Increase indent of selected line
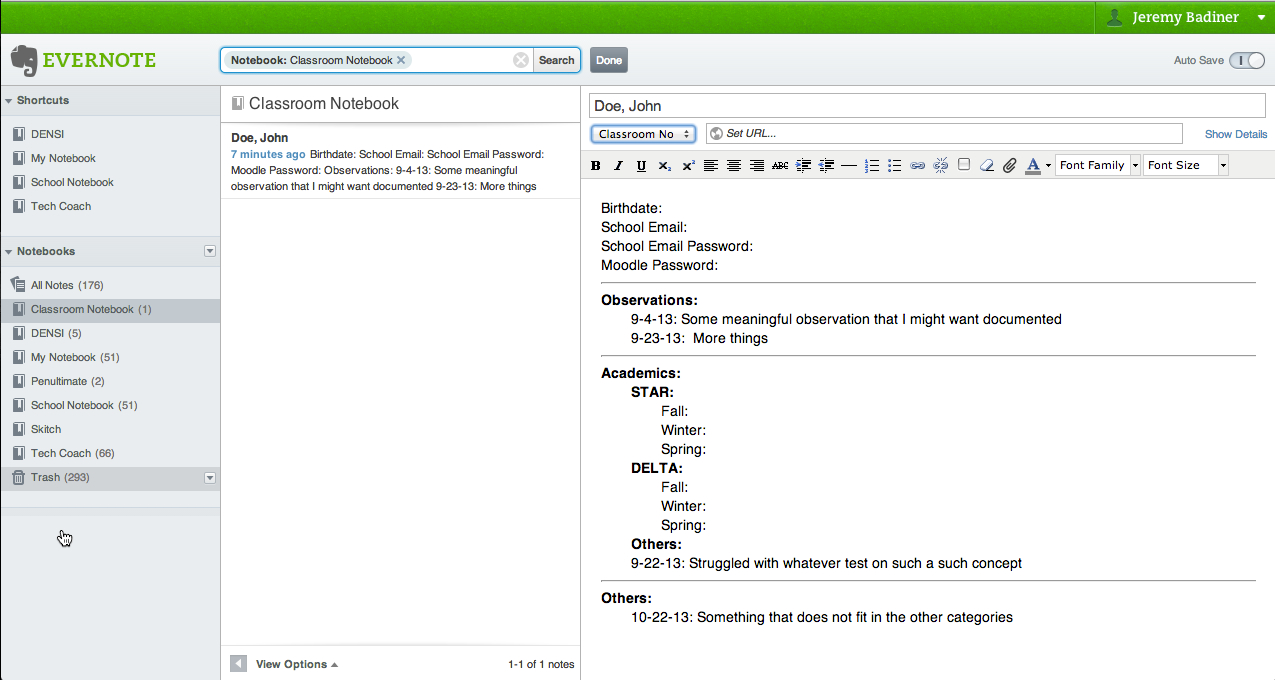Image resolution: width=1275 pixels, height=680 pixels. [x=803, y=166]
